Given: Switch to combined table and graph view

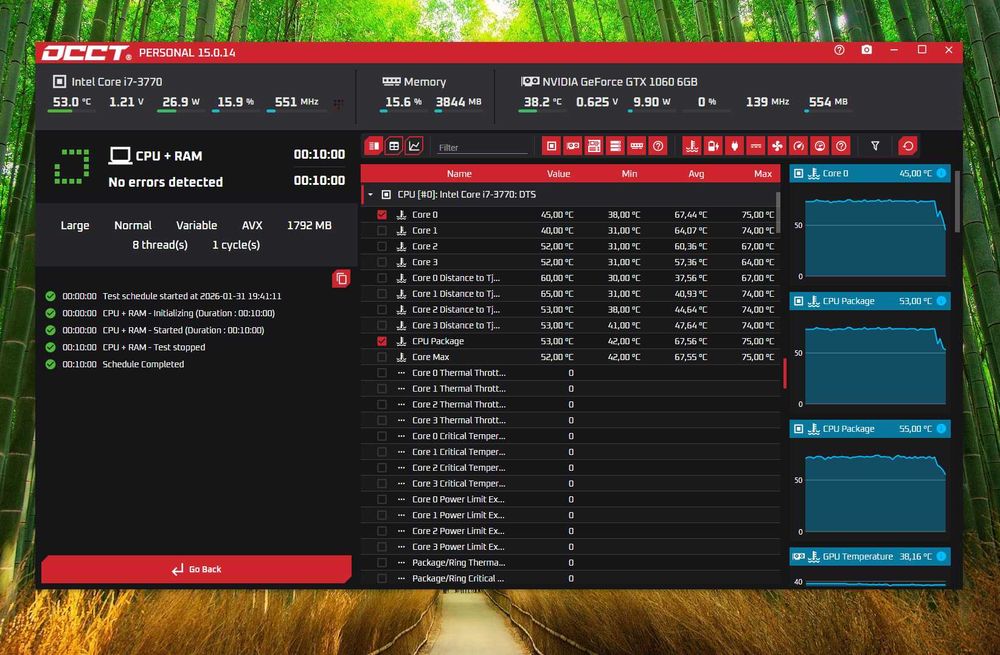Looking at the screenshot, I should pos(374,146).
